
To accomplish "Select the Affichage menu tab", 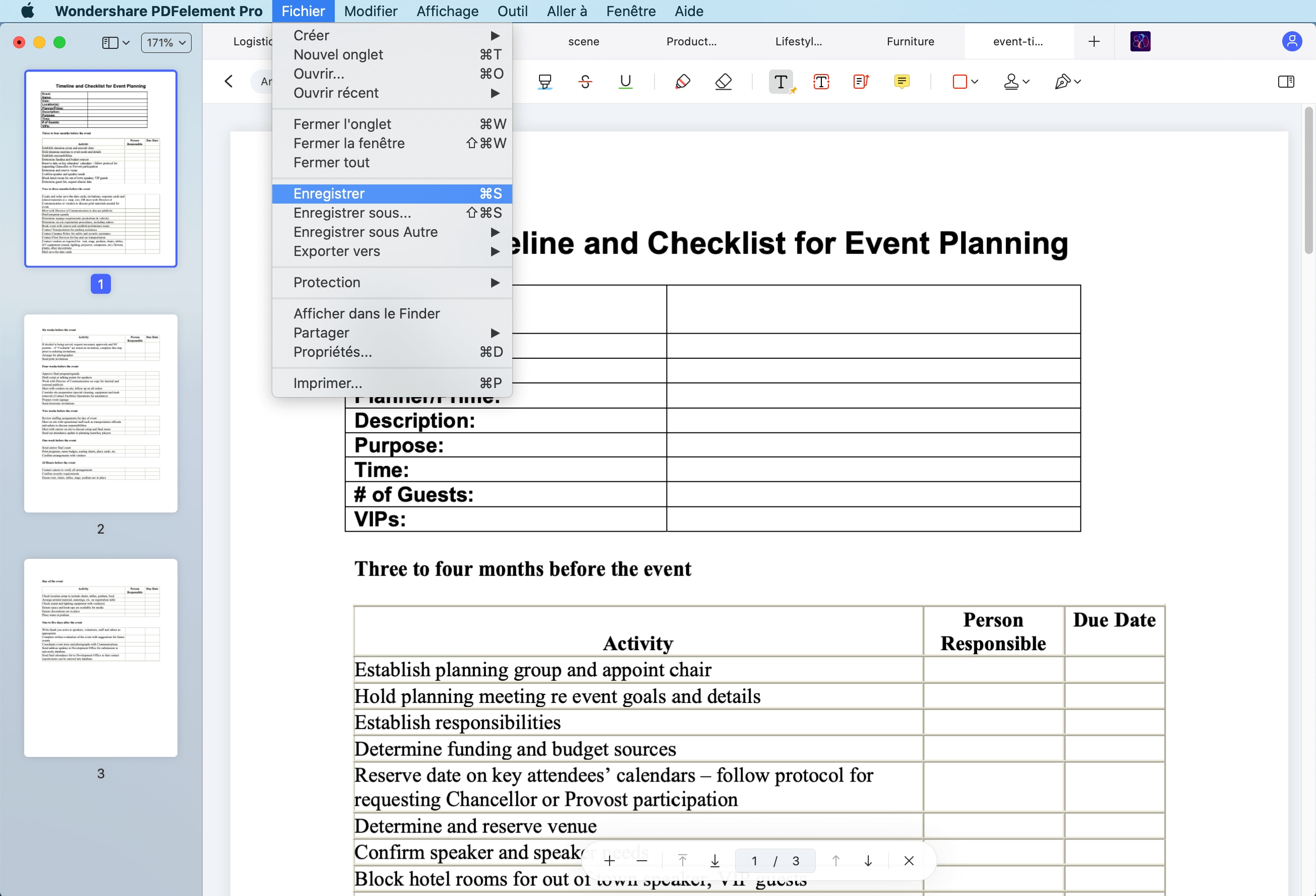I will click(x=447, y=11).
